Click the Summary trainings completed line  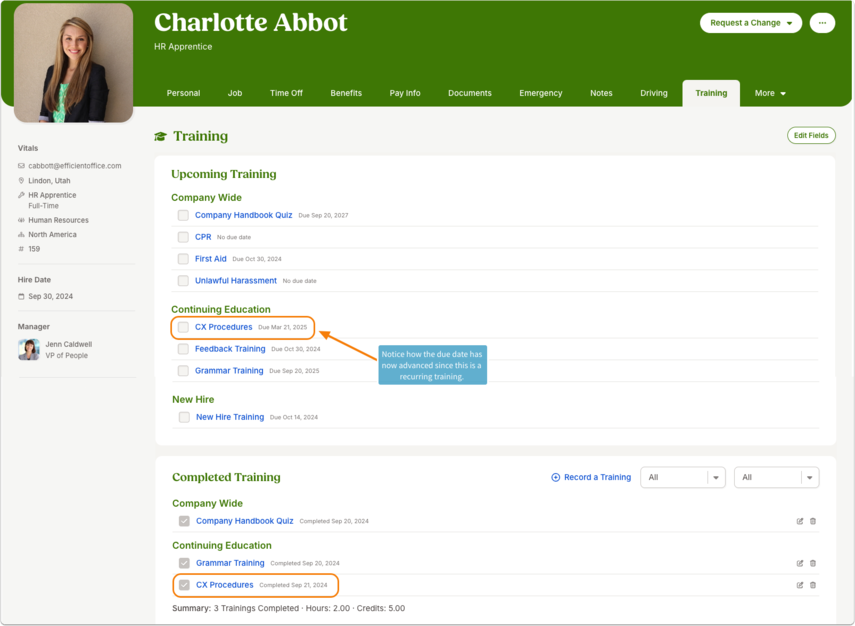pyautogui.click(x=288, y=609)
